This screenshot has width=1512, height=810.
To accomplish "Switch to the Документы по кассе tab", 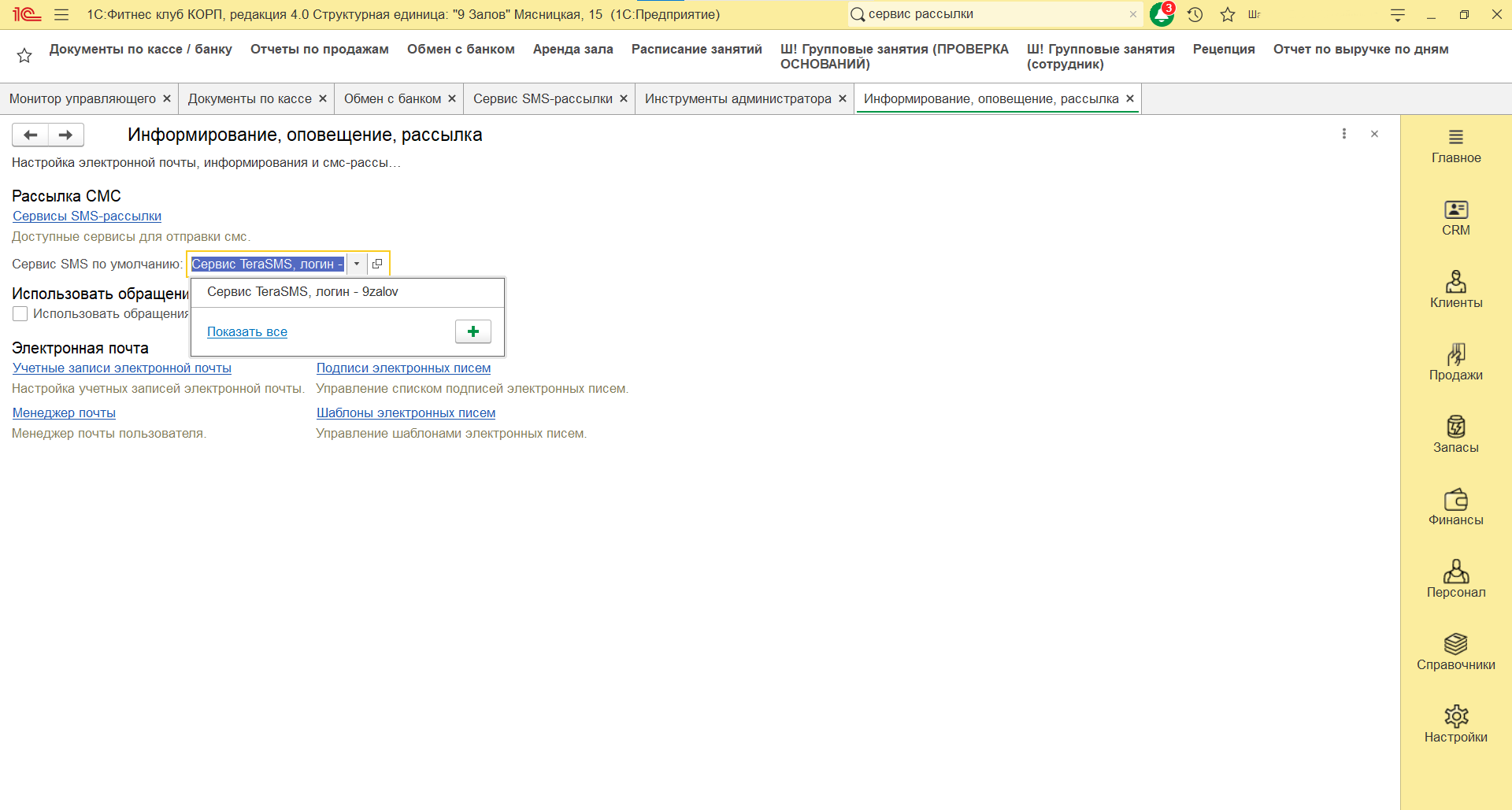I will (x=248, y=98).
